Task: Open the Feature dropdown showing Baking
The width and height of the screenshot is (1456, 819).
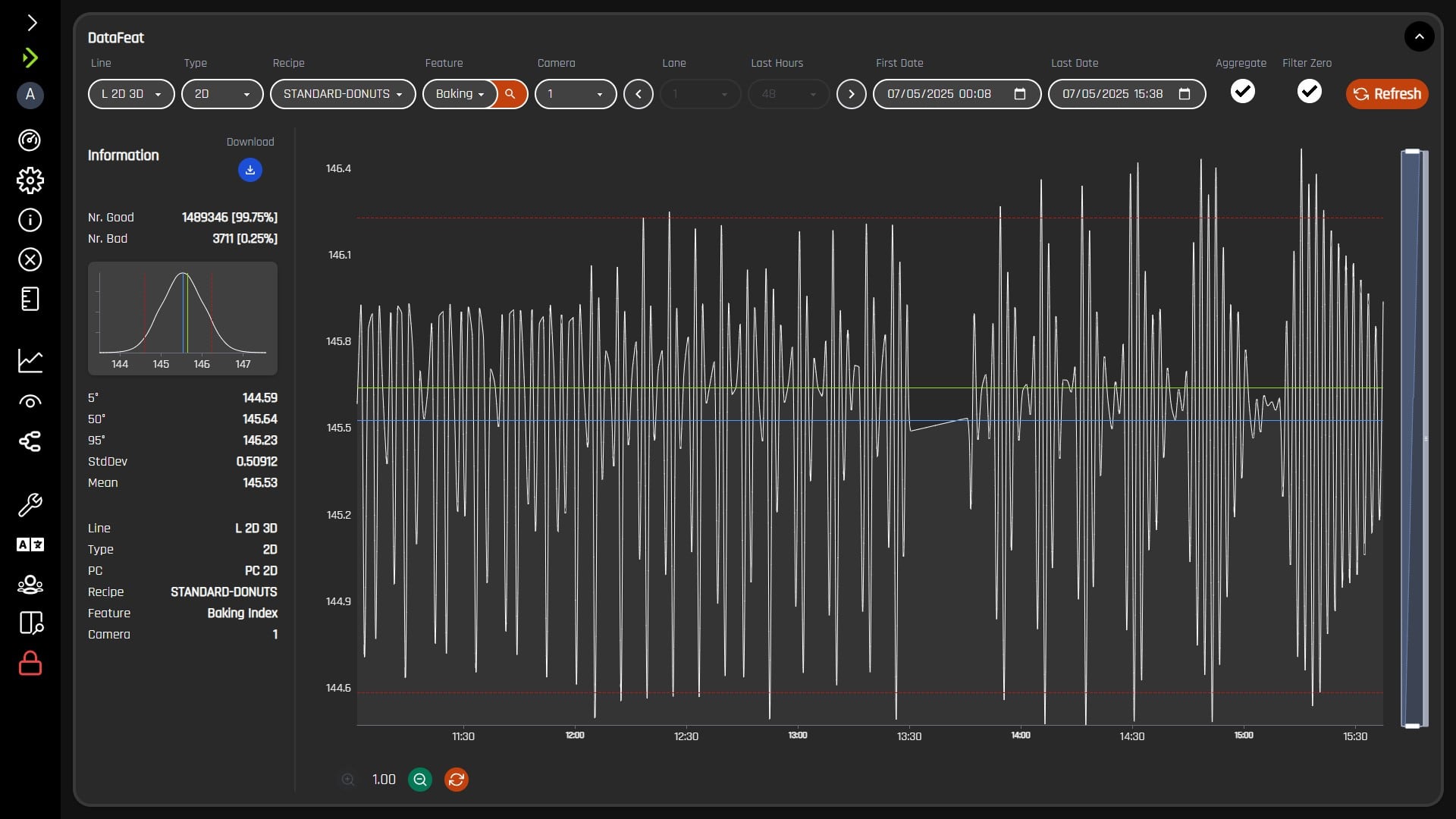Action: pyautogui.click(x=460, y=94)
